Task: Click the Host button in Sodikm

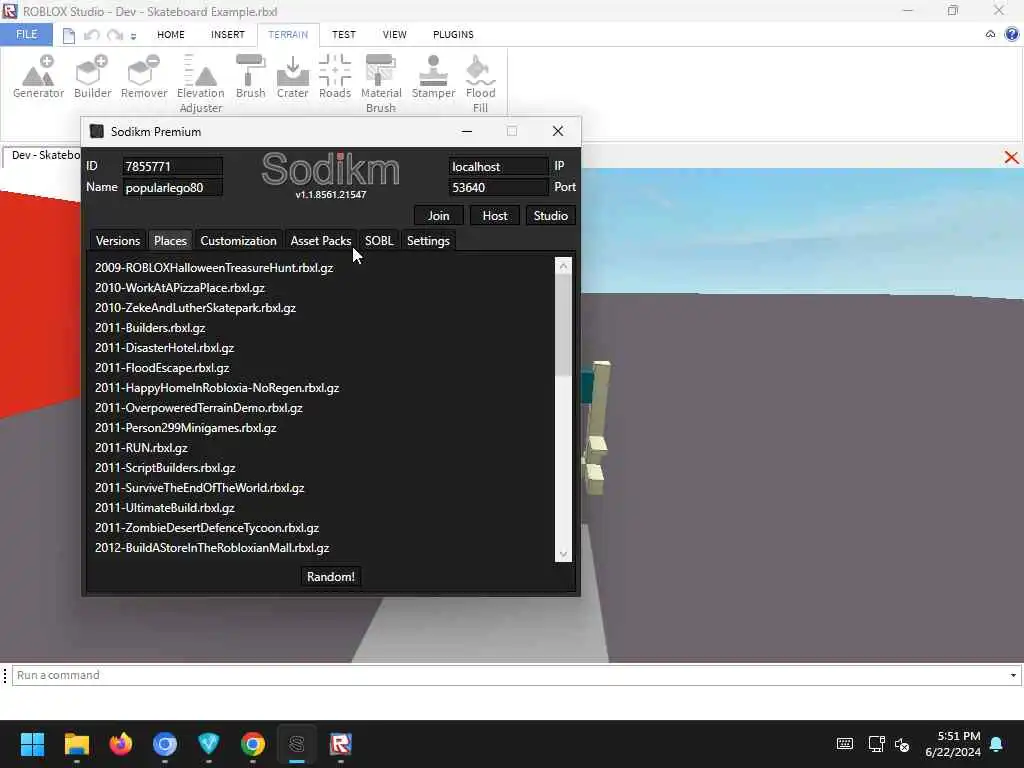Action: point(494,216)
